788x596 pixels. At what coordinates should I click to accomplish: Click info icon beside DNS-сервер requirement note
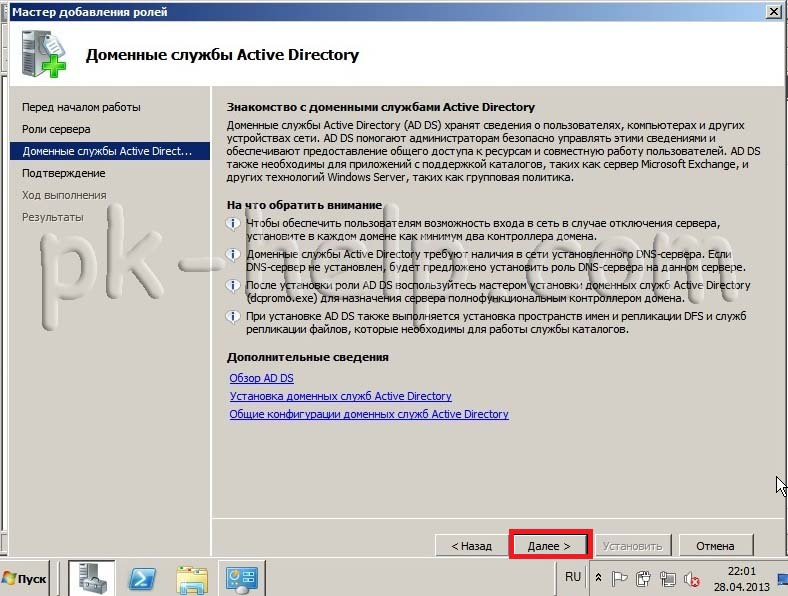pyautogui.click(x=233, y=254)
